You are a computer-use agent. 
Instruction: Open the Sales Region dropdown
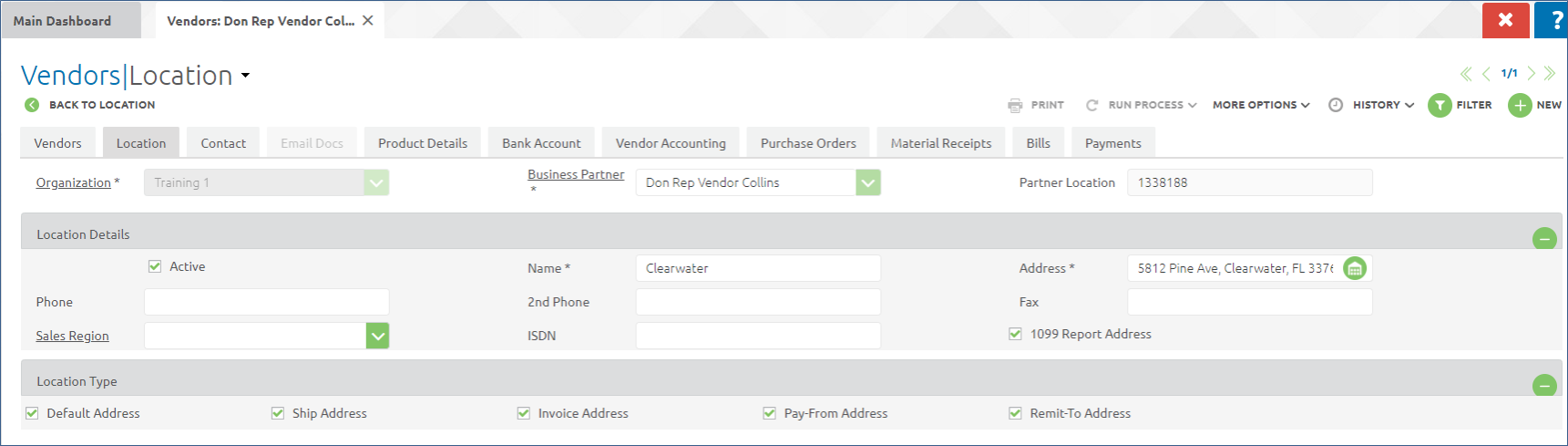click(x=377, y=336)
